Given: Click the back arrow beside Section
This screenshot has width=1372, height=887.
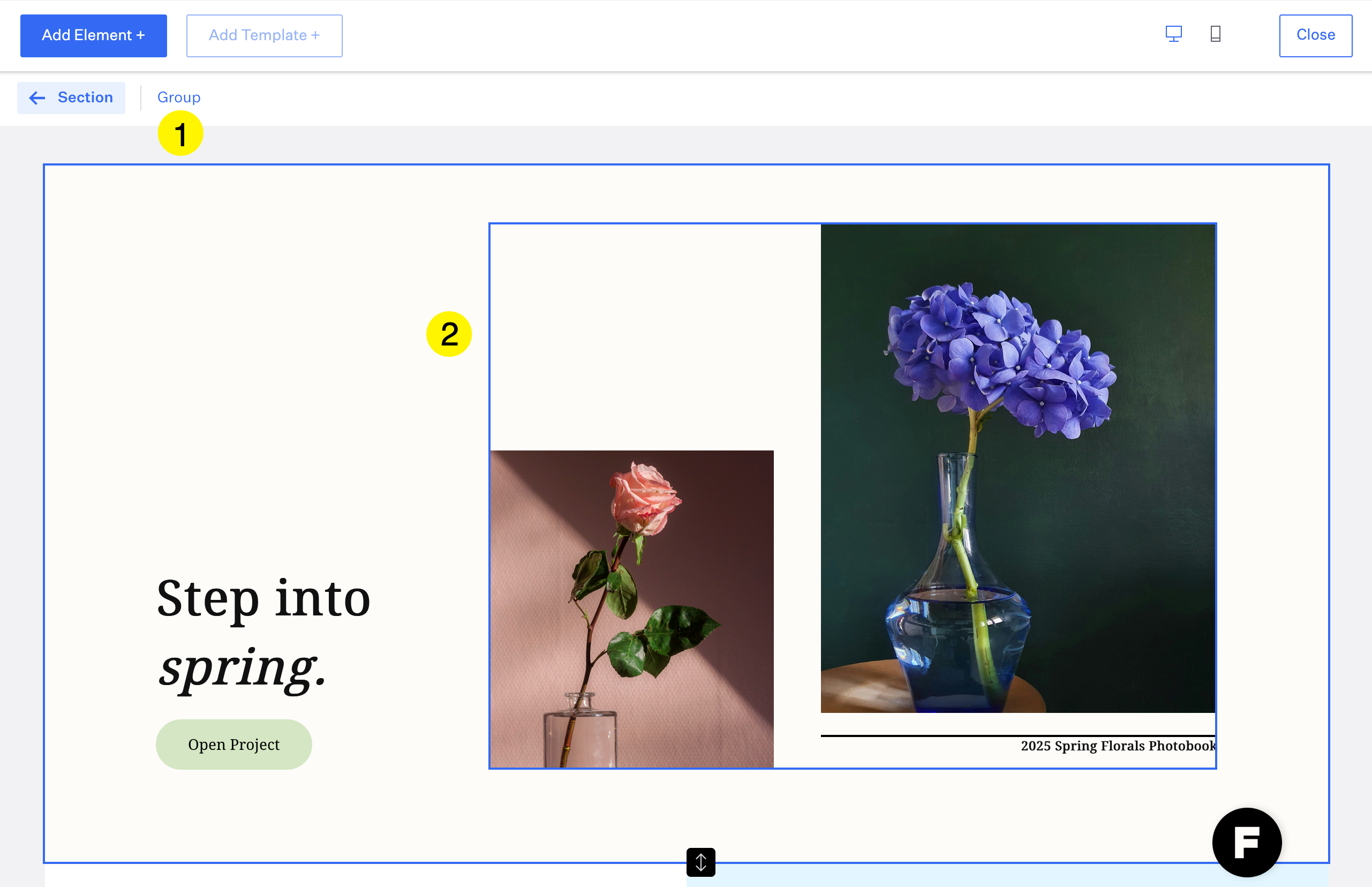Looking at the screenshot, I should pos(37,98).
